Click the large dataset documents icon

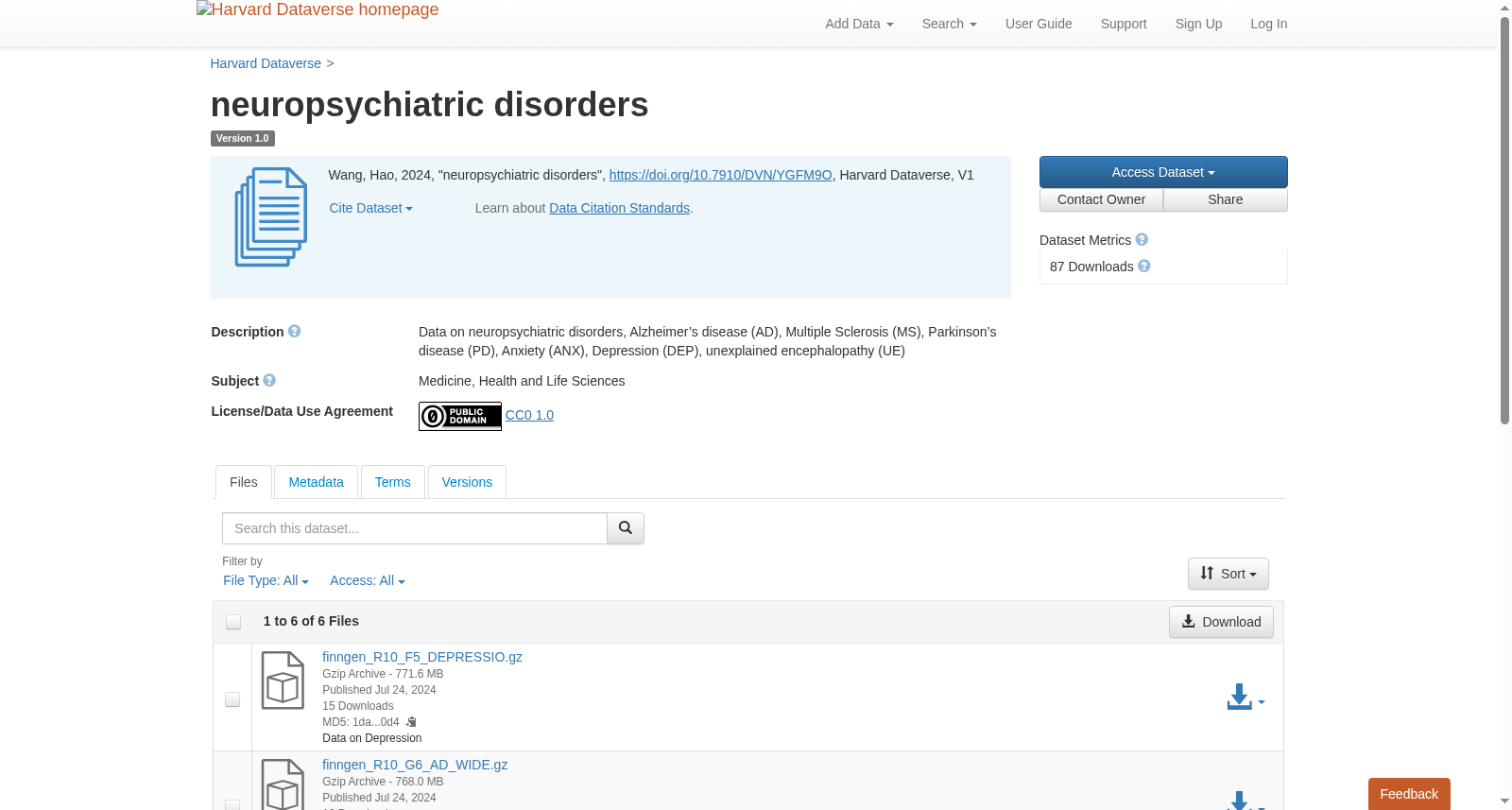coord(271,217)
